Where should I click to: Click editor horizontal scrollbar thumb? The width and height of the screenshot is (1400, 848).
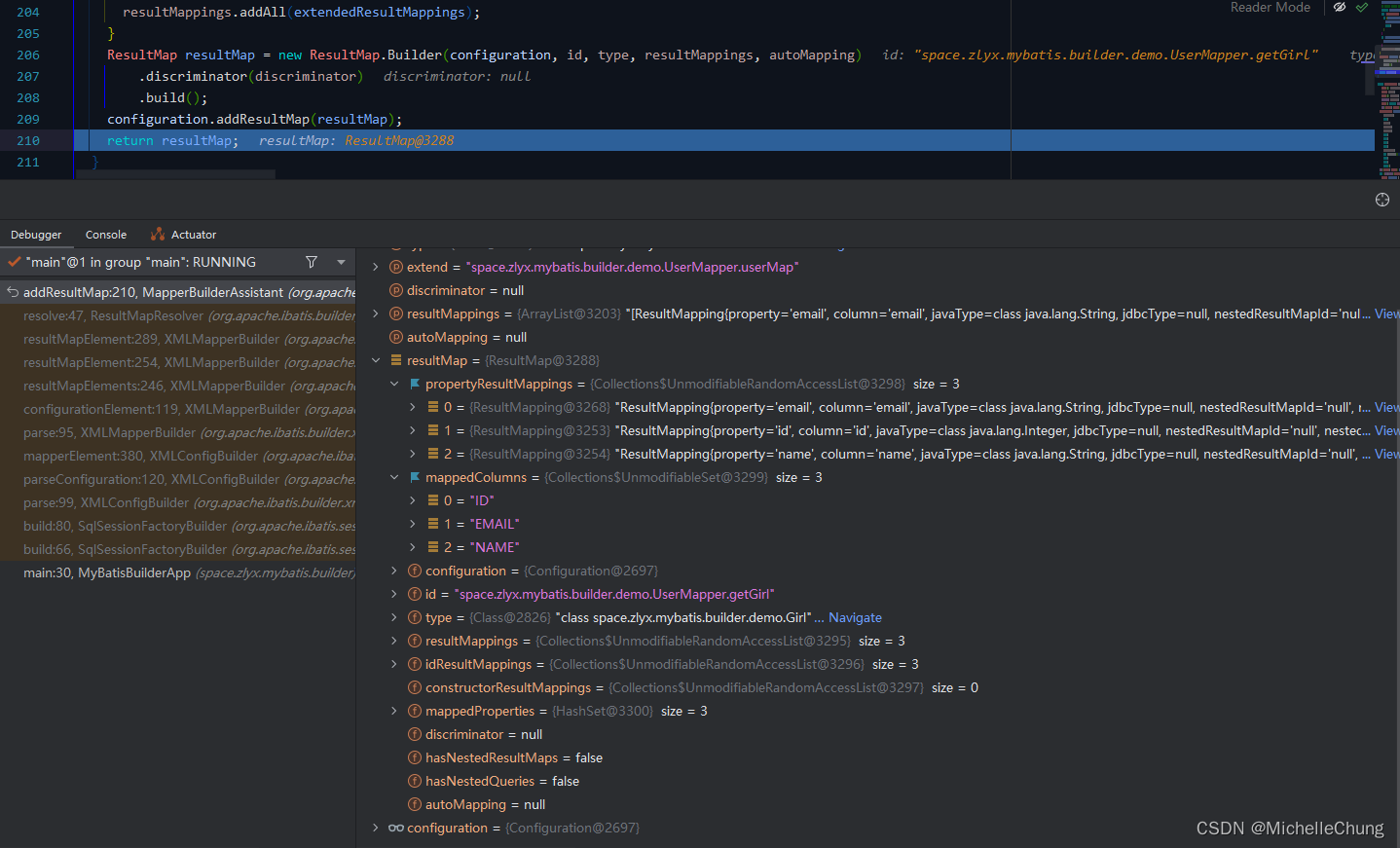pyautogui.click(x=174, y=174)
